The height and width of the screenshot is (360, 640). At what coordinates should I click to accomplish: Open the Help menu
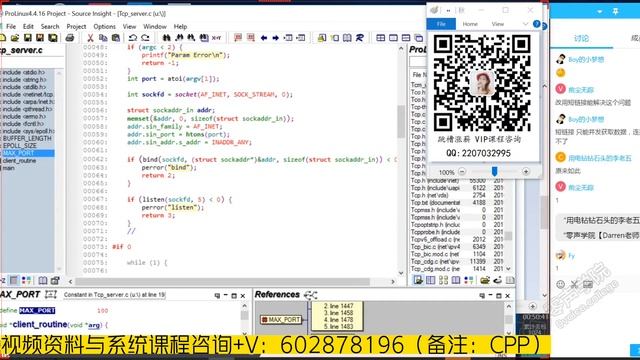pyautogui.click(x=180, y=27)
